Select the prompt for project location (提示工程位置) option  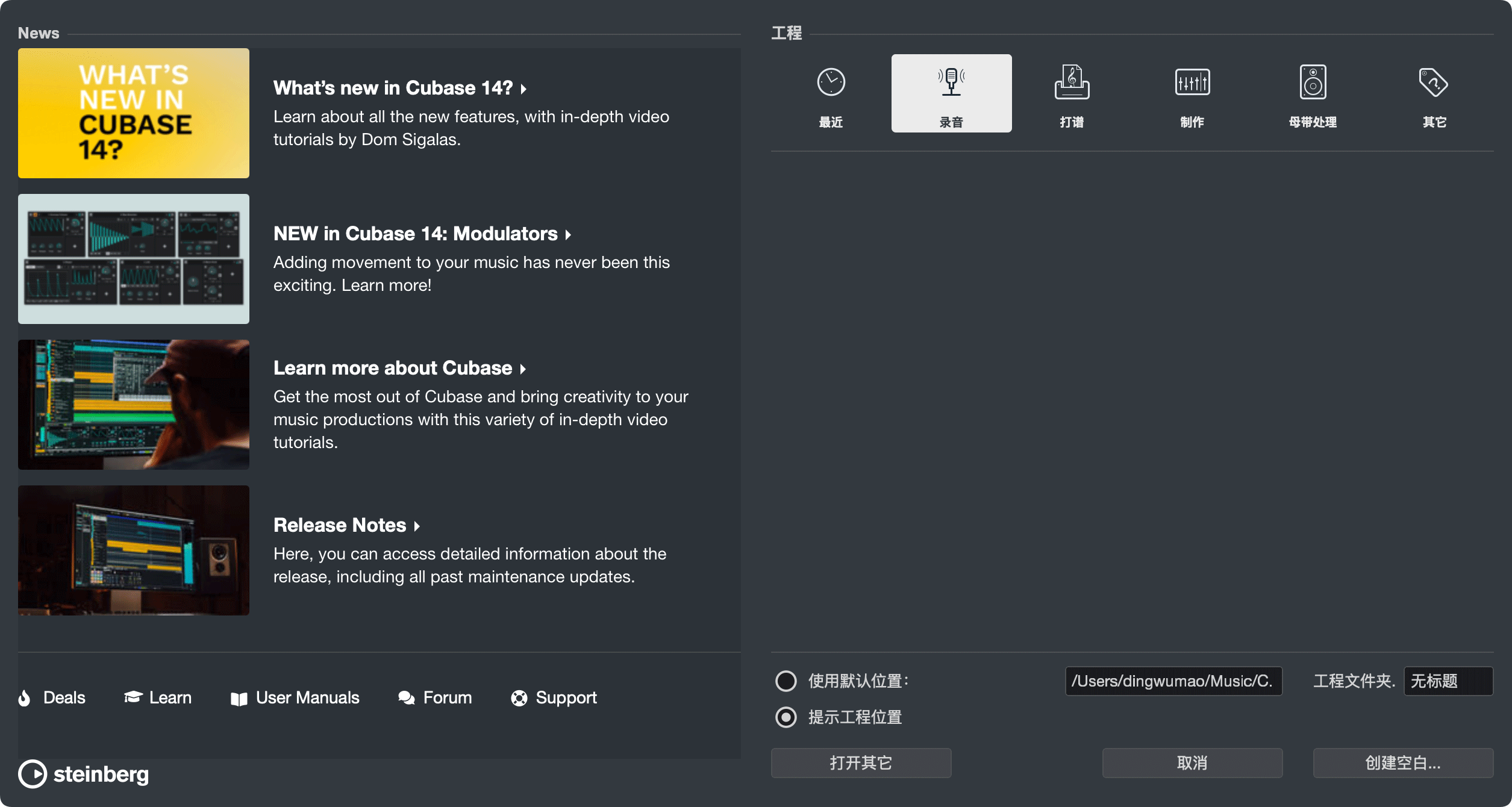786,717
